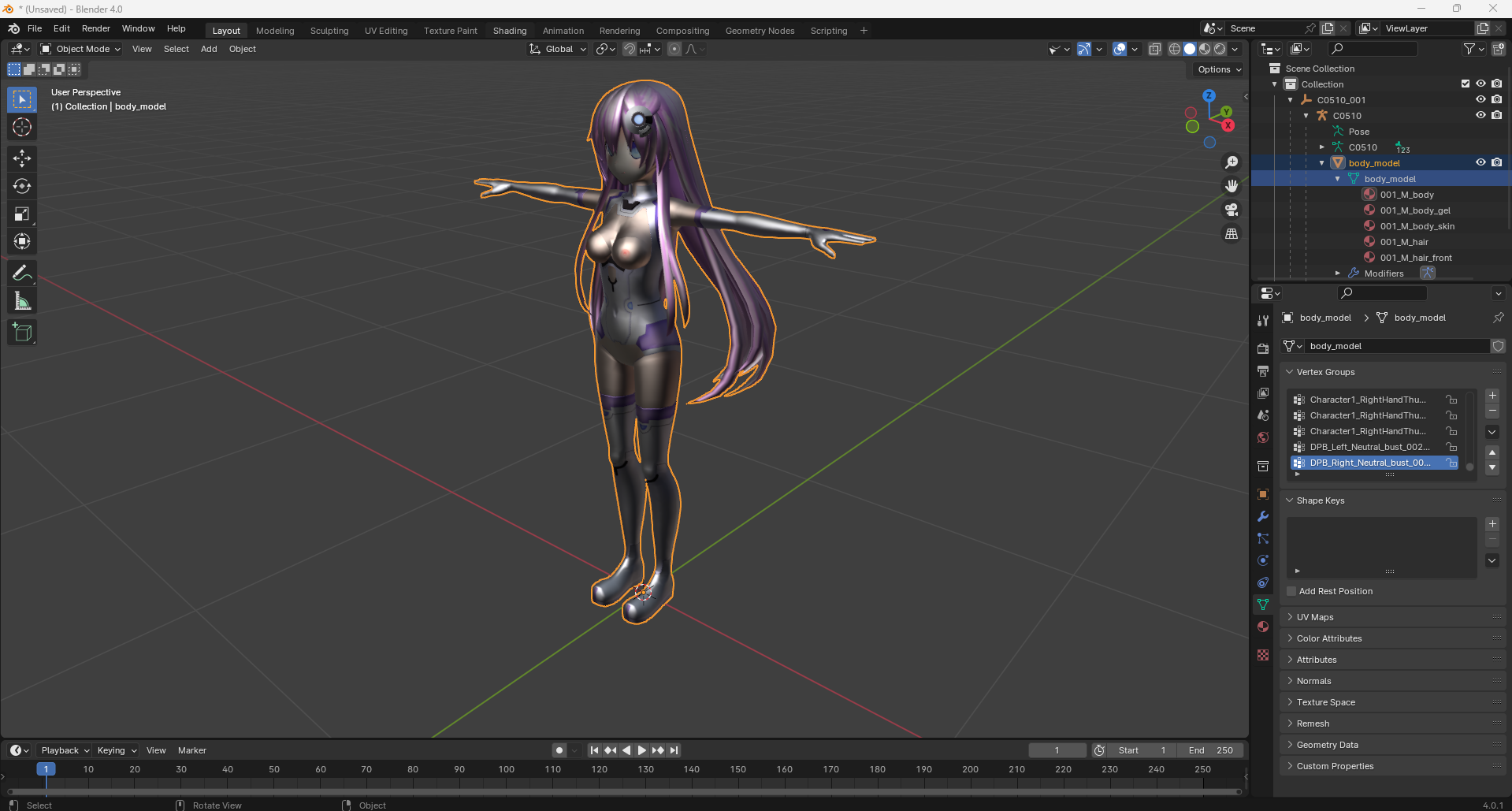
Task: Expand the UV Maps panel
Action: pyautogui.click(x=1315, y=617)
